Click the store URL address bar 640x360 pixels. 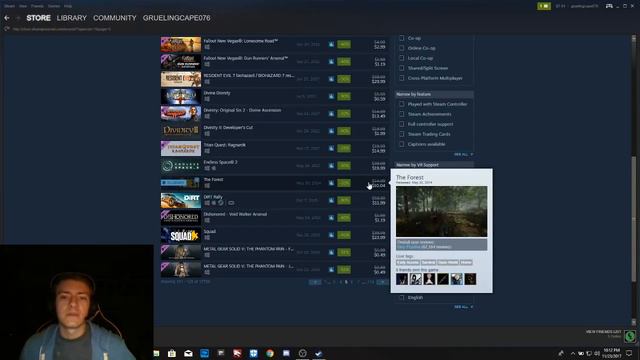[61, 29]
